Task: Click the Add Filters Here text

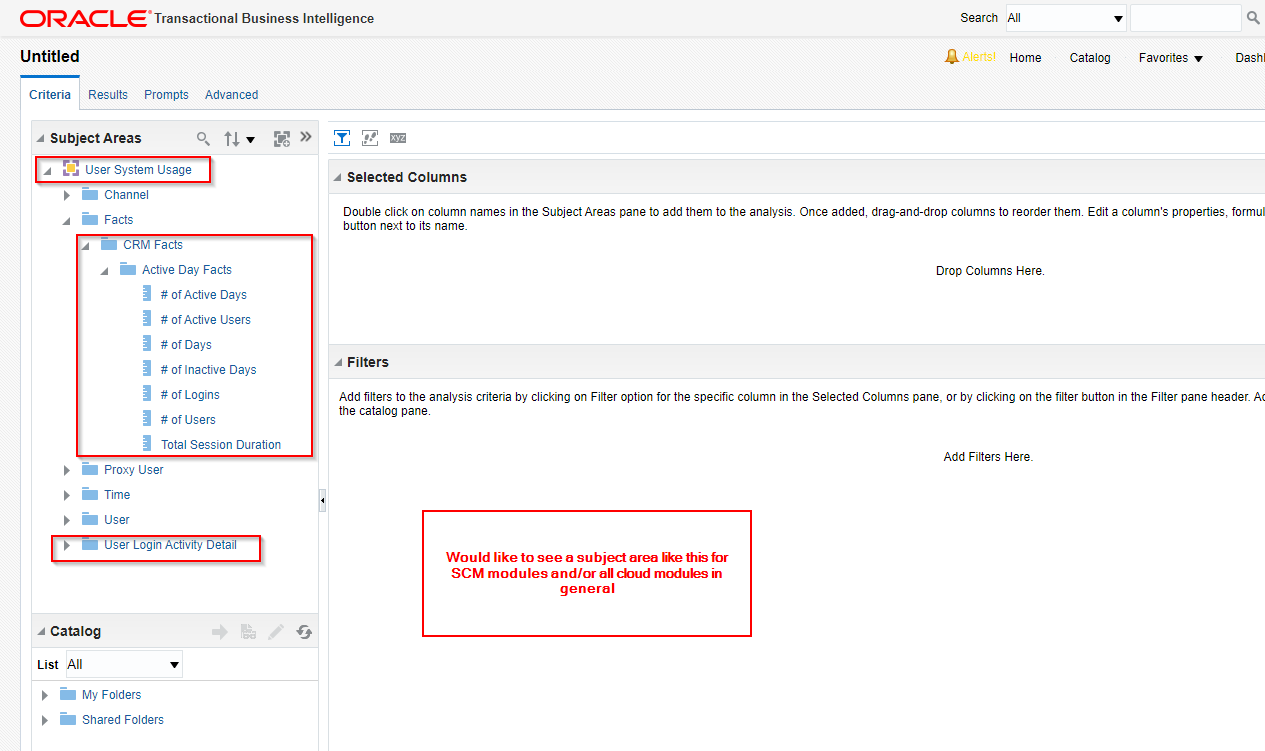Action: tap(988, 457)
